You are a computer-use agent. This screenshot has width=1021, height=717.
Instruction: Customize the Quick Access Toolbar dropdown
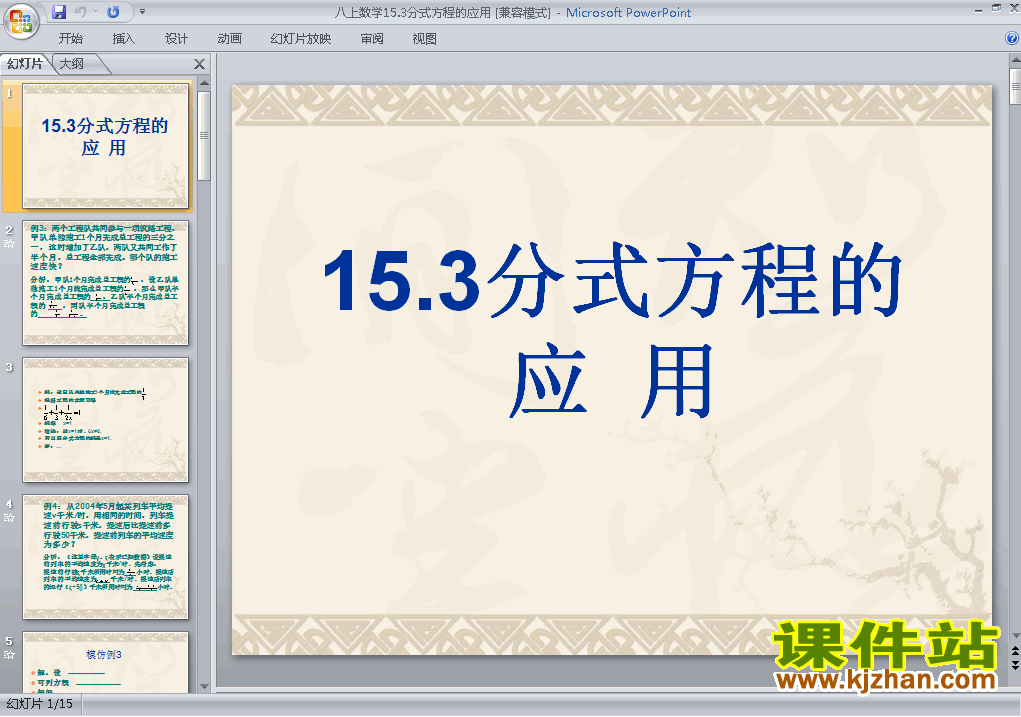coord(143,12)
